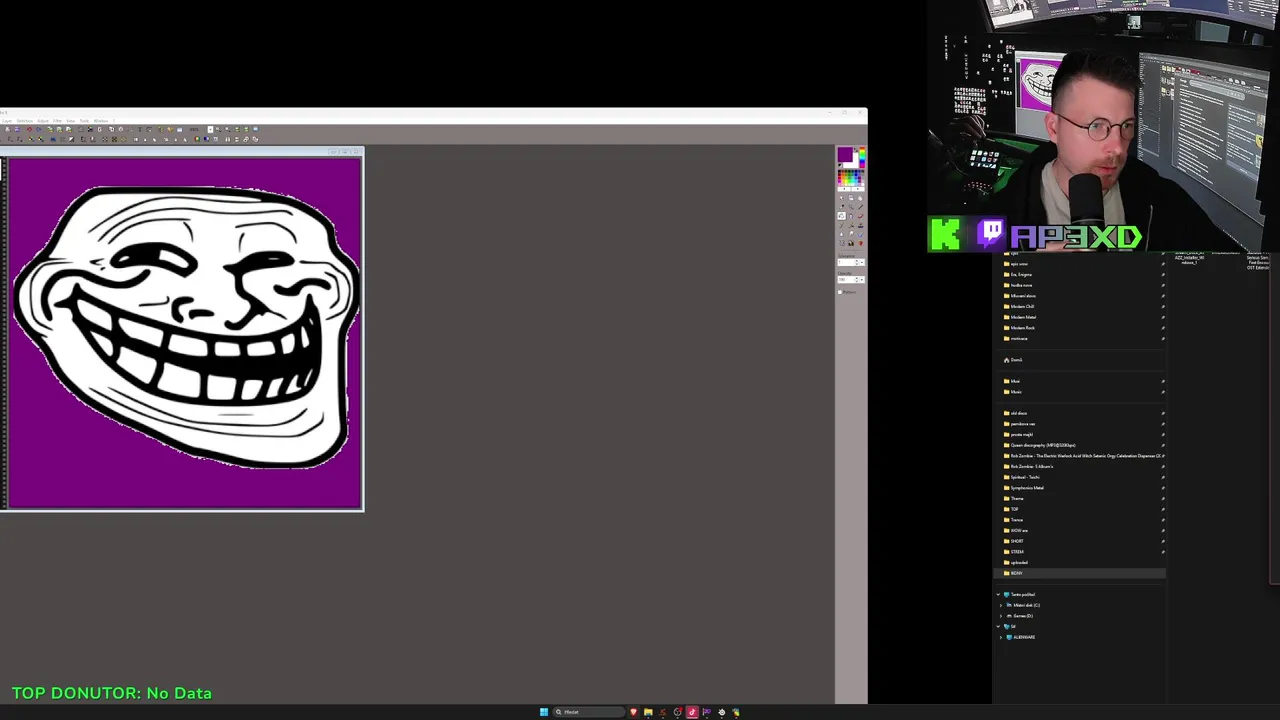The height and width of the screenshot is (720, 1280).
Task: Click pin icon beside 'Symphonic Metal' folder
Action: click(x=1162, y=488)
